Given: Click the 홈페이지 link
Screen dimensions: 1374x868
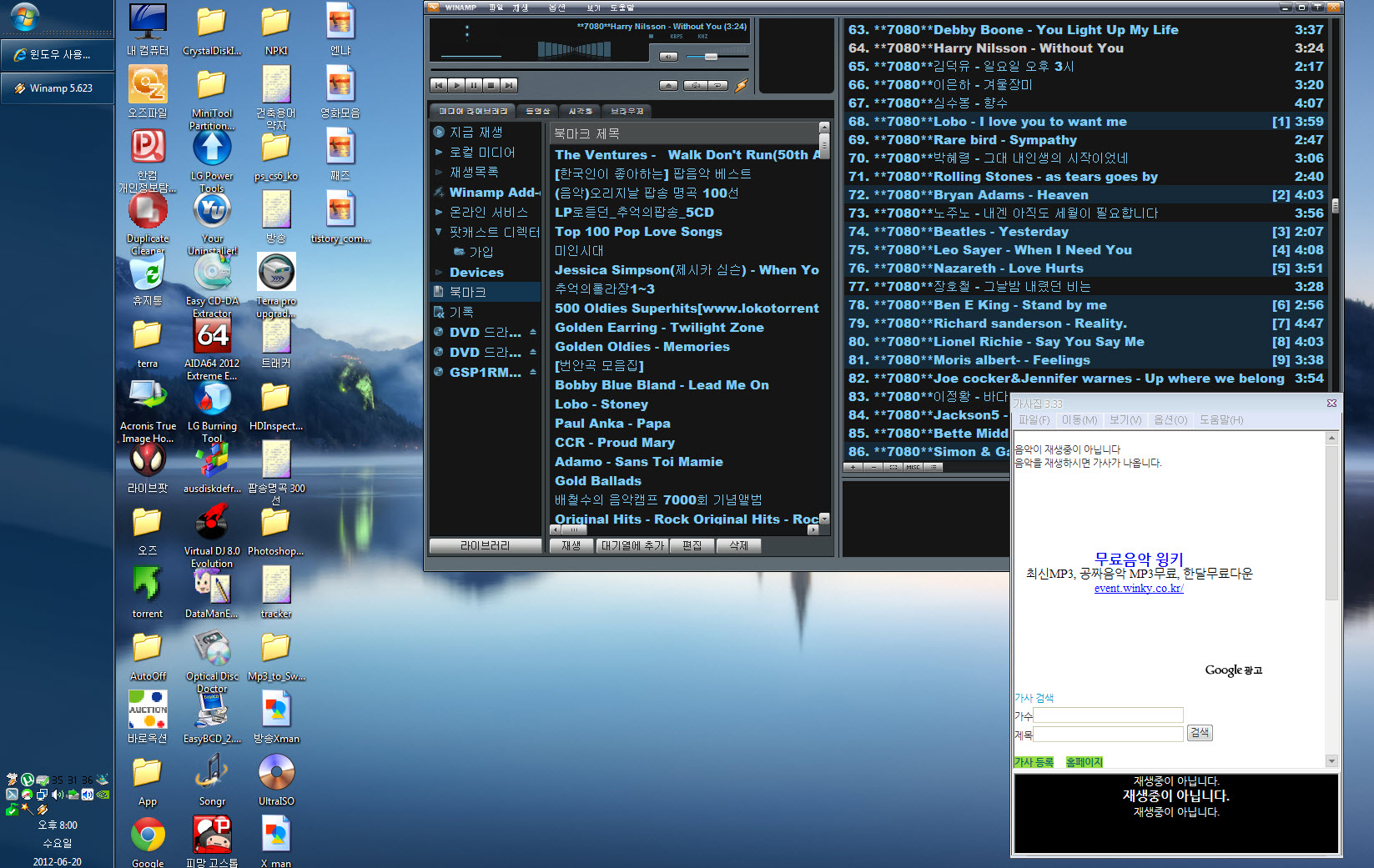Looking at the screenshot, I should click(1084, 763).
